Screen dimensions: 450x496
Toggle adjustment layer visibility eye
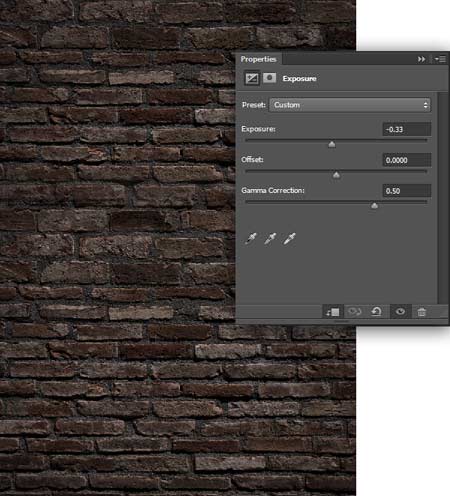pyautogui.click(x=400, y=312)
